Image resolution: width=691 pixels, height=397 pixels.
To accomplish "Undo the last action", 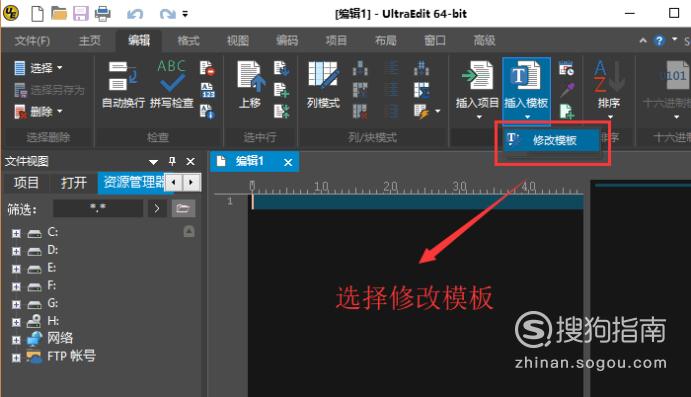I will pyautogui.click(x=135, y=14).
